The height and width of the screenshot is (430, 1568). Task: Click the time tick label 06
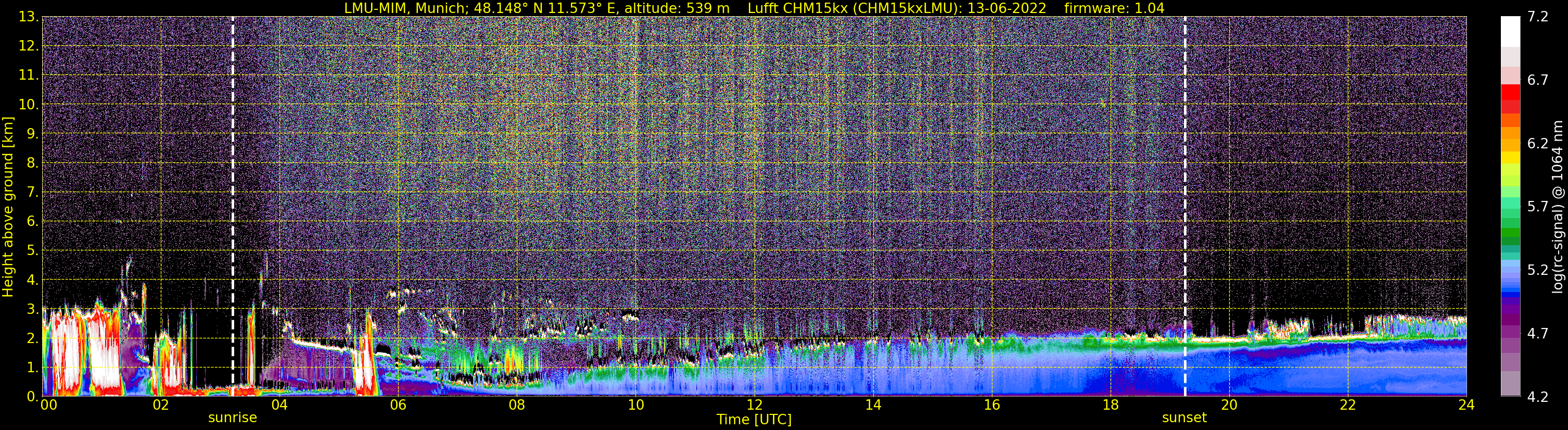point(398,405)
